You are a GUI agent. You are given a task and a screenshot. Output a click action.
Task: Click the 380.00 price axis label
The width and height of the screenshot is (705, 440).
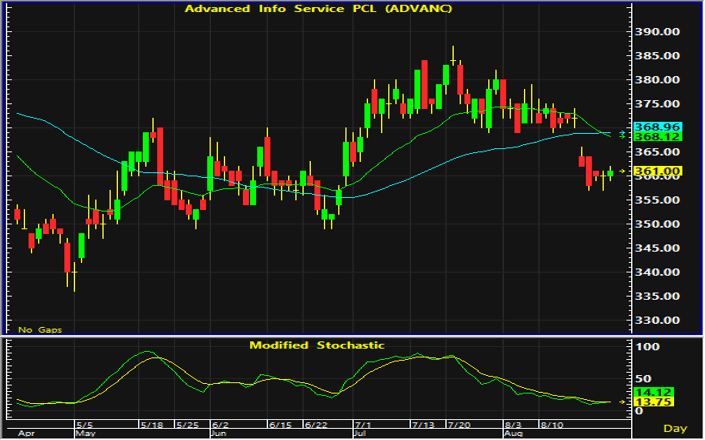click(657, 80)
